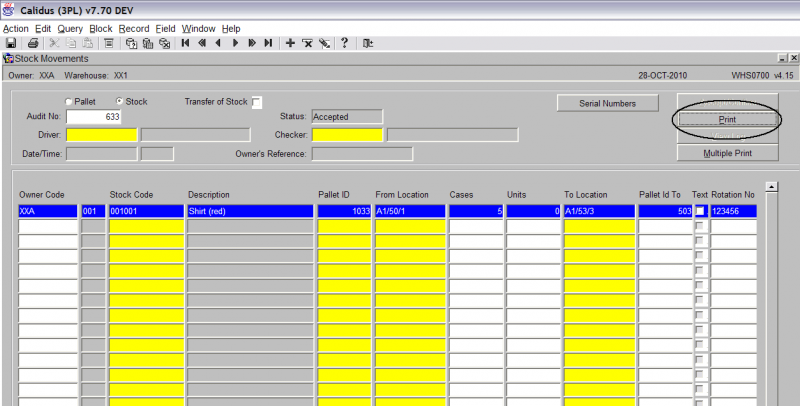Click the Save disk icon in toolbar
This screenshot has width=800, height=406.
[x=11, y=43]
